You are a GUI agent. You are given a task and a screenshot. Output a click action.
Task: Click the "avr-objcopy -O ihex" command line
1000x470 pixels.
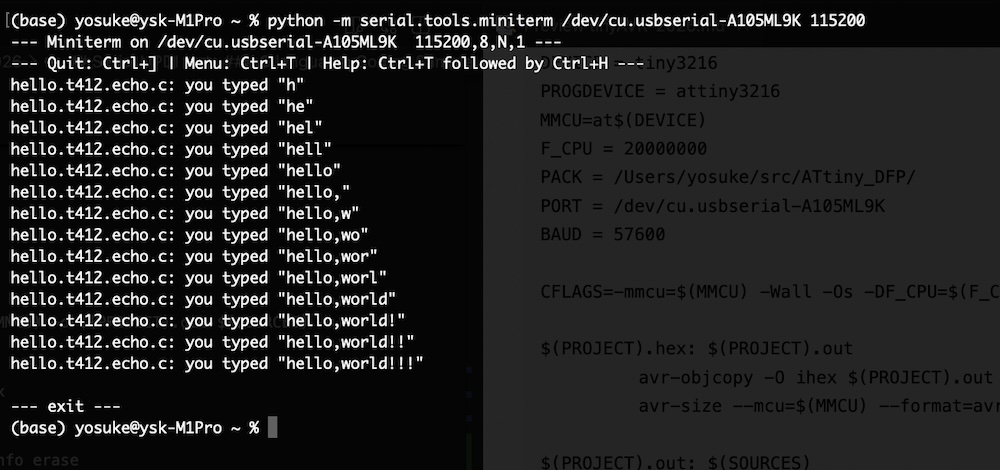[x=815, y=378]
